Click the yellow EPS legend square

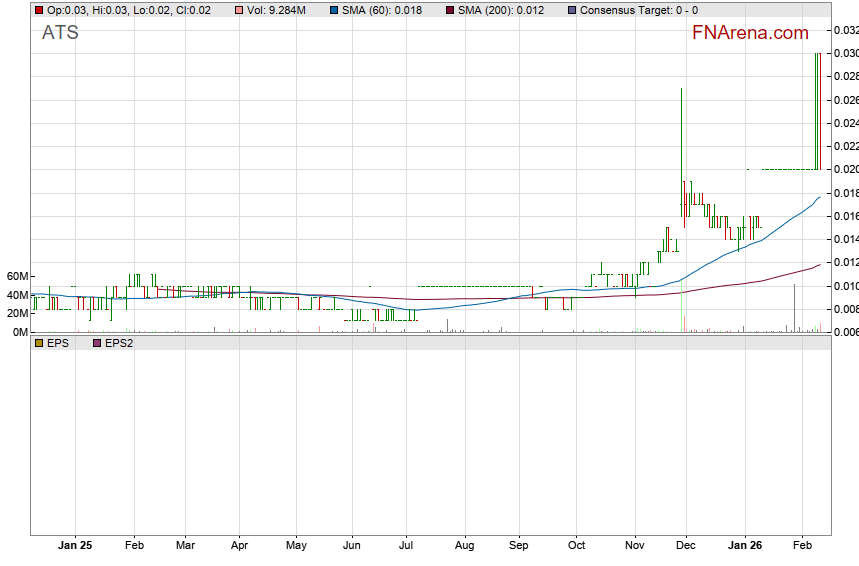pos(38,343)
